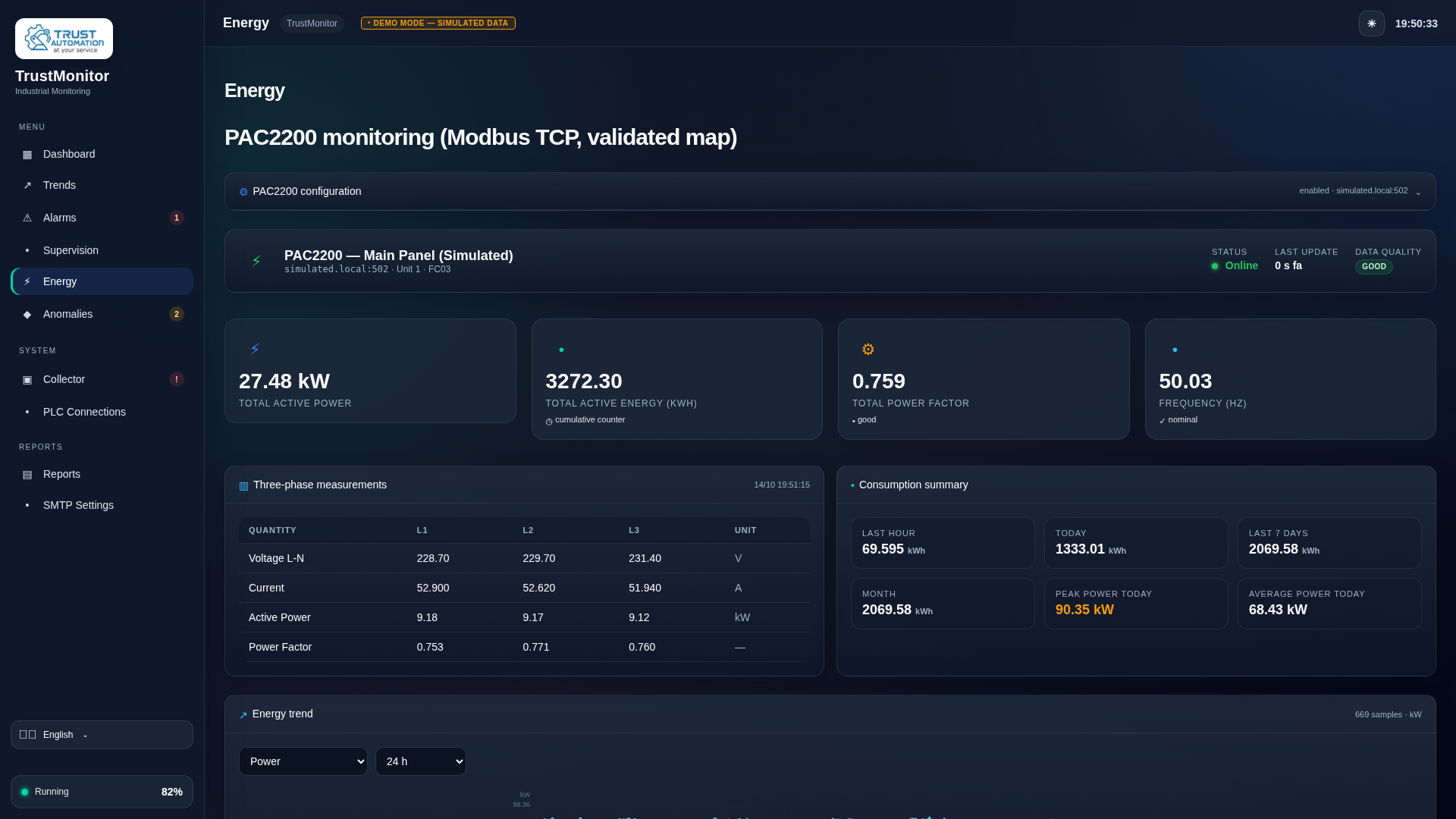Click the Online status text
This screenshot has height=819, width=1456.
(x=1241, y=265)
